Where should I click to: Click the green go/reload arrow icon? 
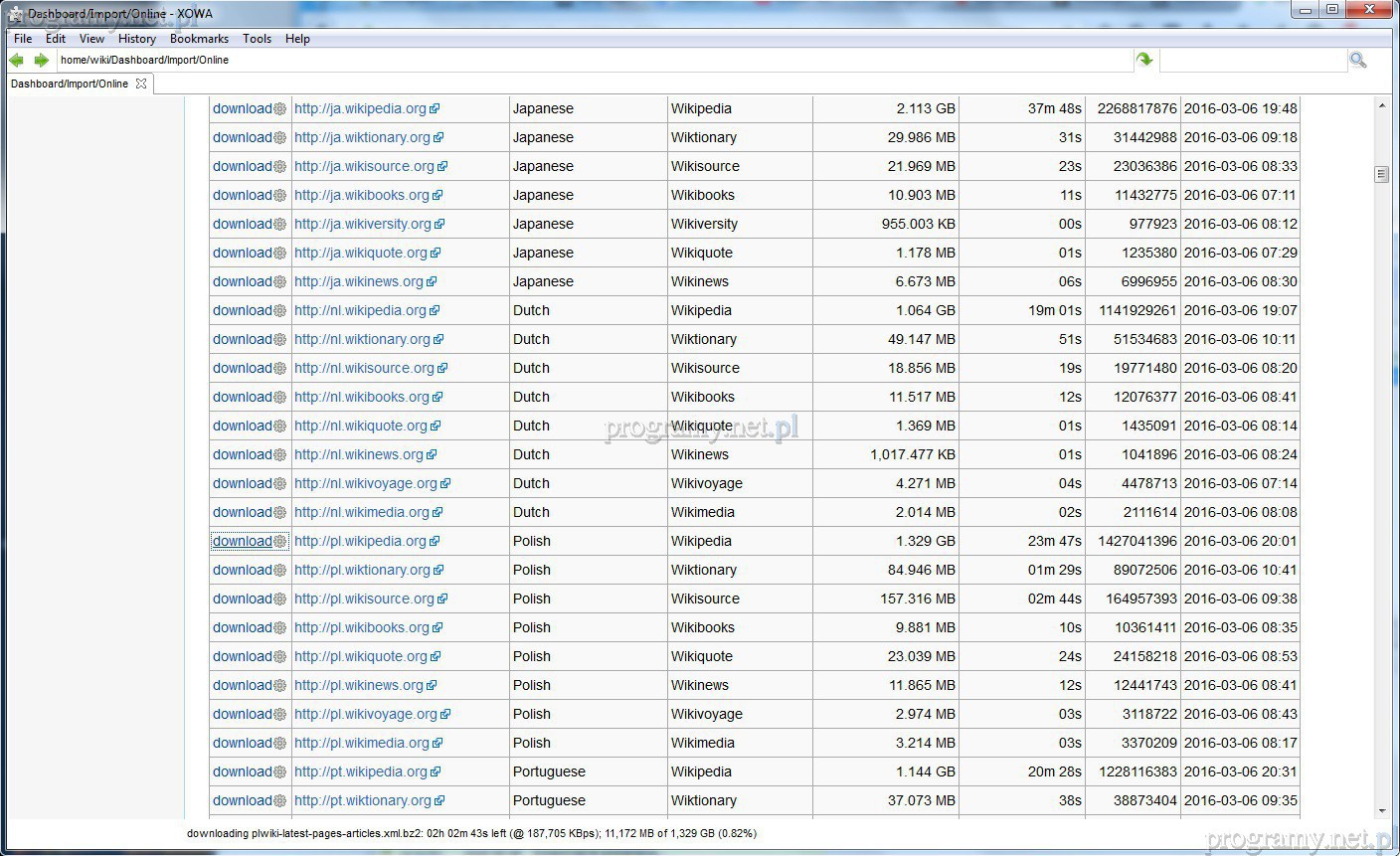[1144, 61]
